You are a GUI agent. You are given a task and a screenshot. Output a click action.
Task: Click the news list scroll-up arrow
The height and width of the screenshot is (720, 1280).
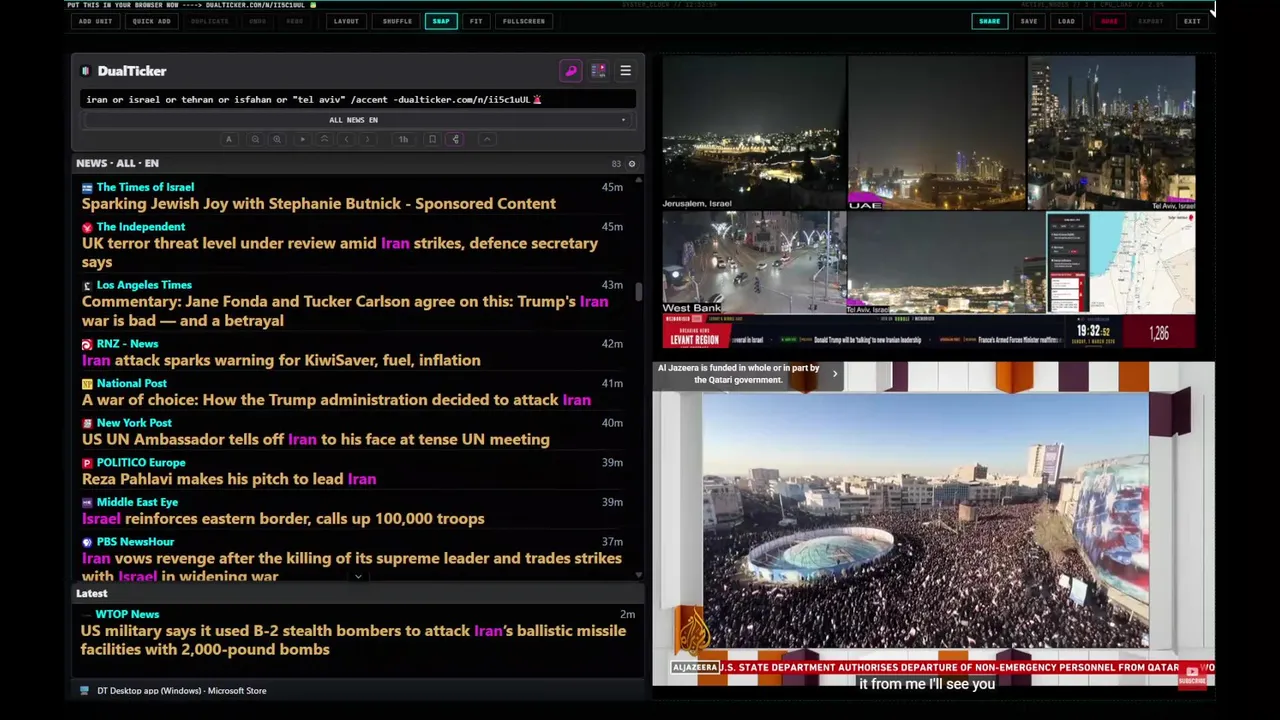pos(639,179)
